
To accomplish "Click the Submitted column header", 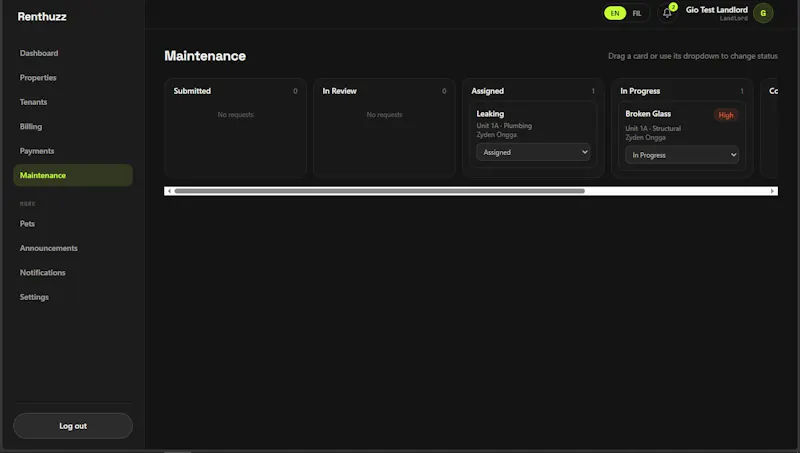I will (192, 91).
